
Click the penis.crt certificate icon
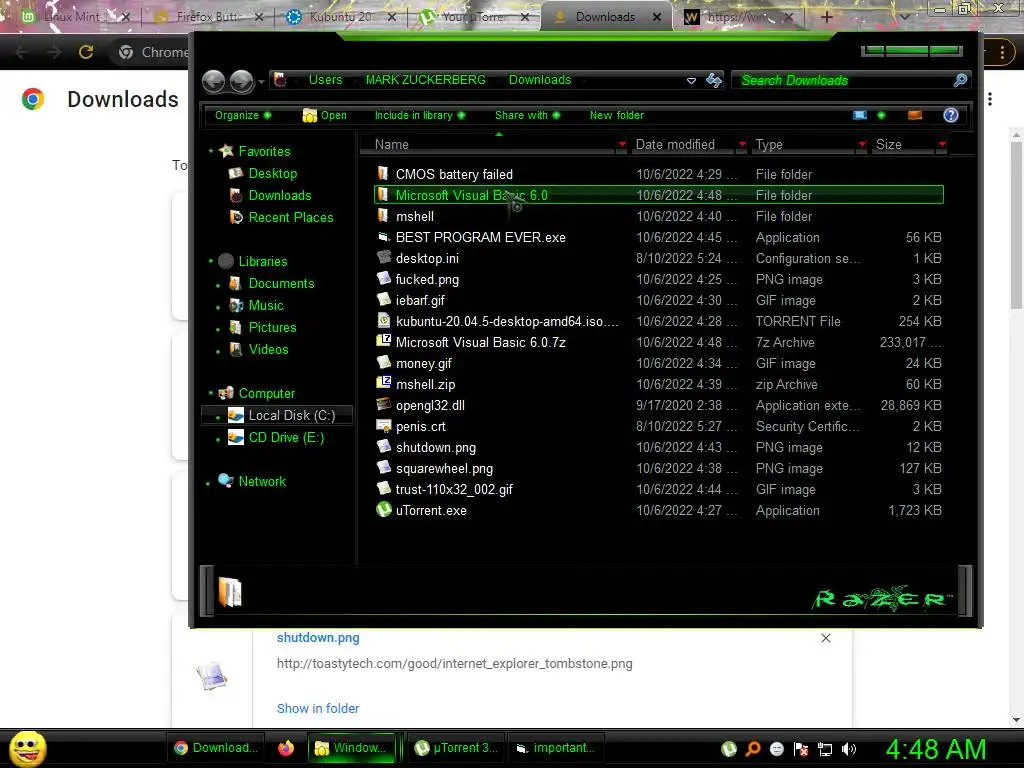coord(383,426)
